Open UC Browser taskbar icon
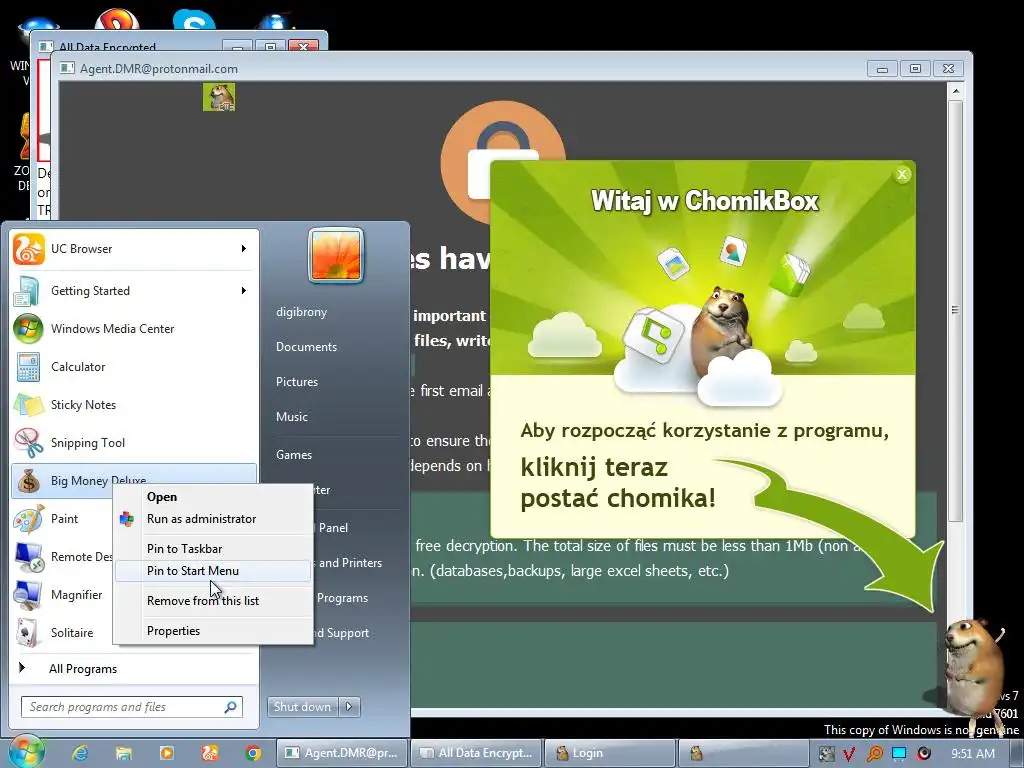Screen dimensions: 1024x768 point(210,753)
